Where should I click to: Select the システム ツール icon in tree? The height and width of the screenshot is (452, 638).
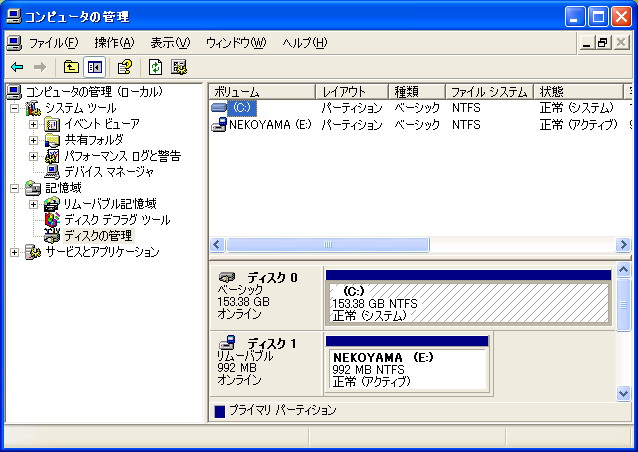(x=33, y=108)
